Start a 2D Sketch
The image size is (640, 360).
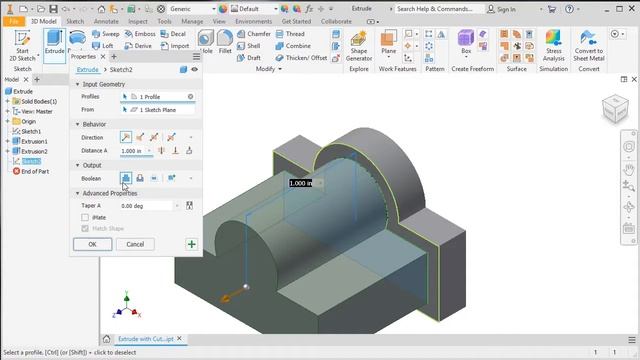pos(22,46)
